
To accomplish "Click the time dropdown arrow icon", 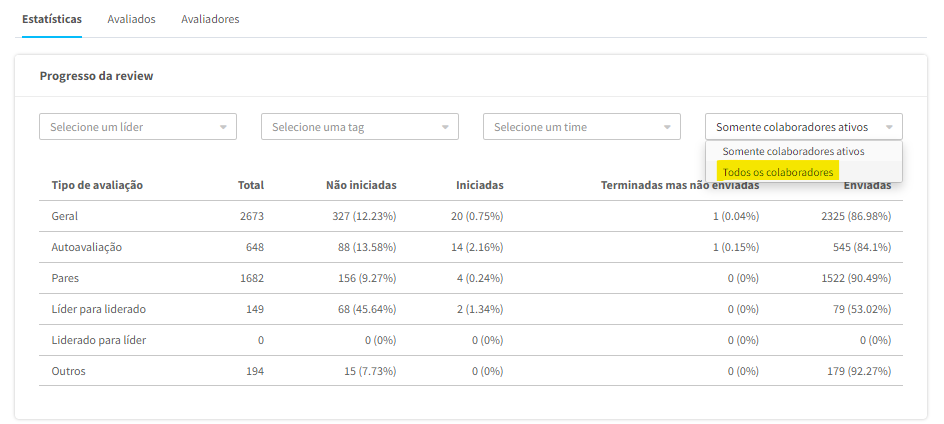I will (667, 127).
